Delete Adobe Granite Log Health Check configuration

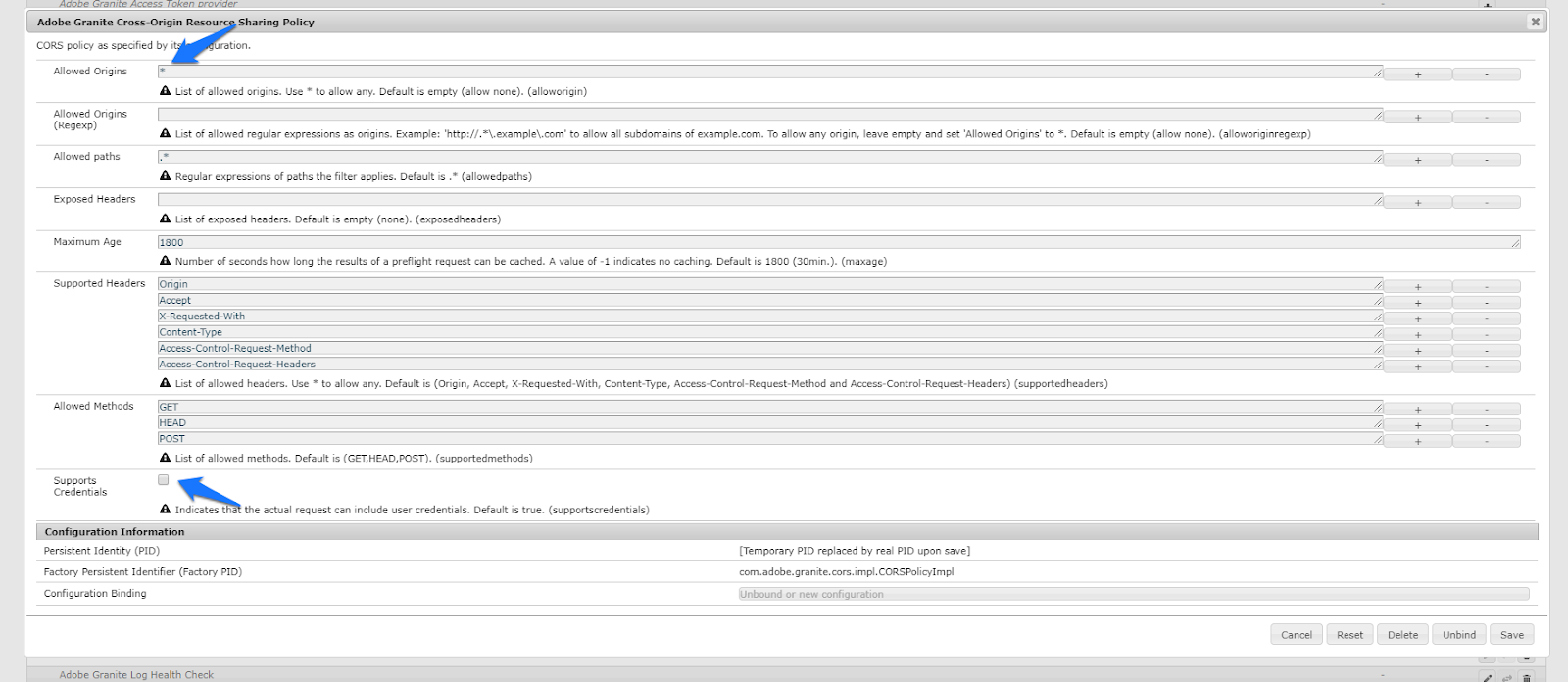tap(1526, 677)
